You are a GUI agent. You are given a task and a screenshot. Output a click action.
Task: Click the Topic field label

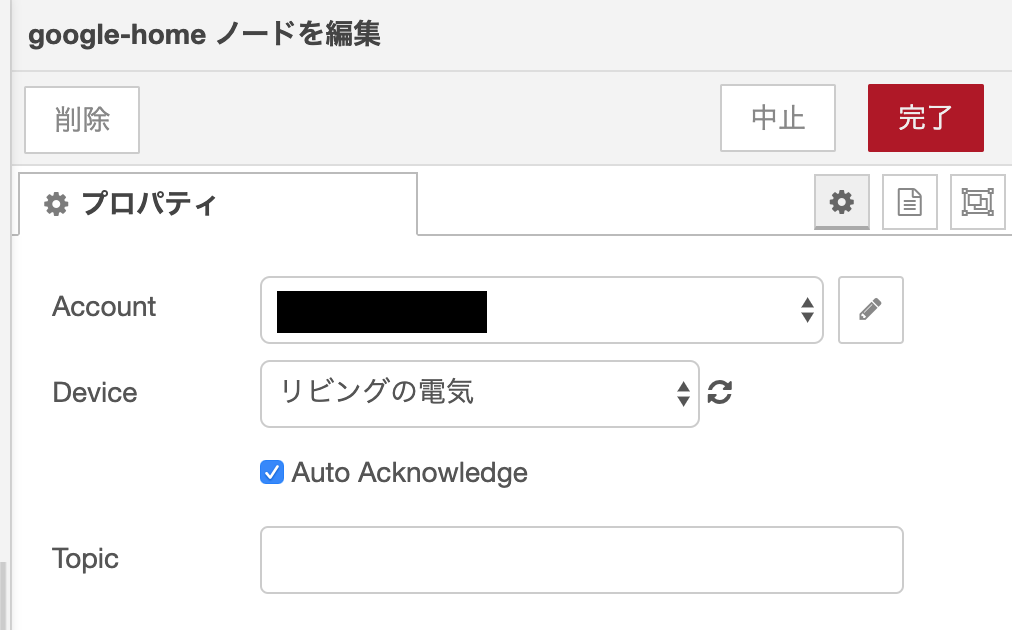(x=85, y=559)
